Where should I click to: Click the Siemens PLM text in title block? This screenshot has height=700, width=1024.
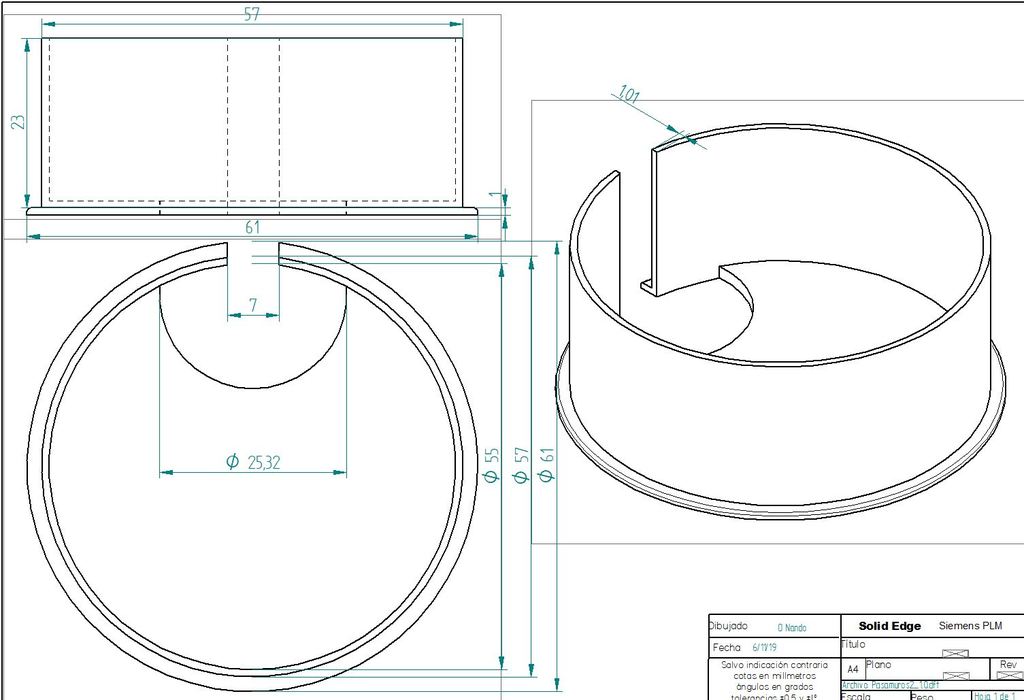[970, 626]
